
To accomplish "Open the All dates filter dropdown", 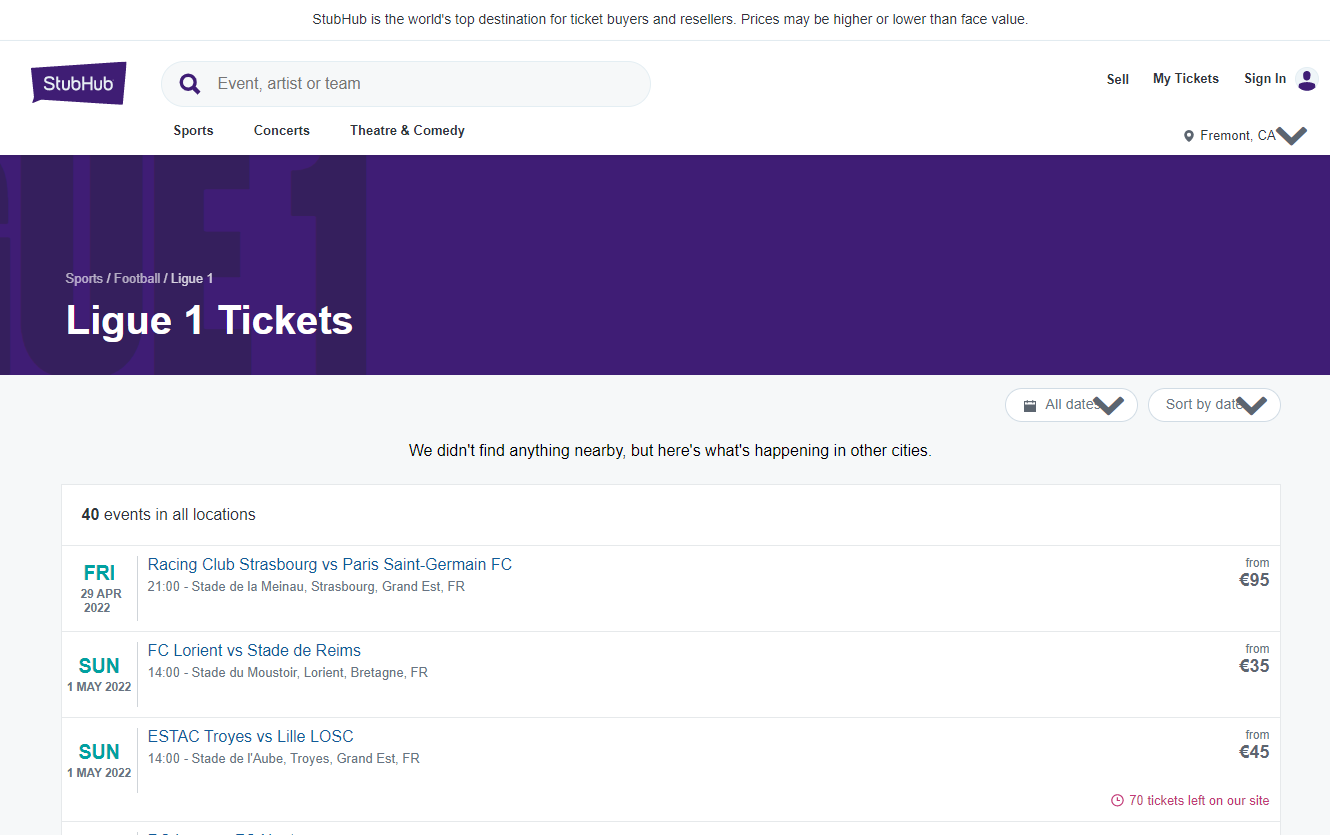I will tap(1071, 405).
